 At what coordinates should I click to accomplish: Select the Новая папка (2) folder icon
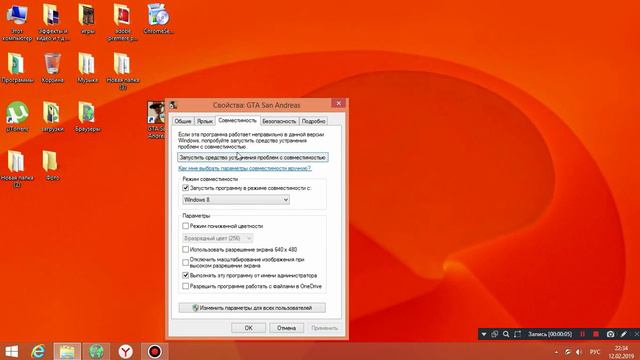(x=17, y=169)
